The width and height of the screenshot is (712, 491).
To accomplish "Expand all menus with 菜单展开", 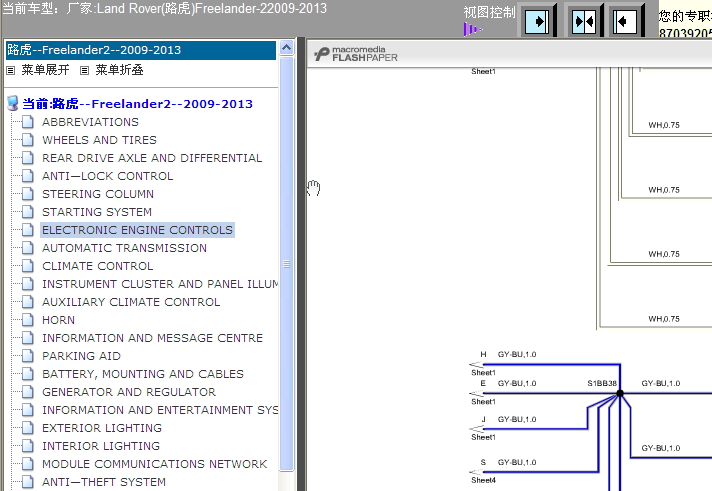I will coord(45,70).
